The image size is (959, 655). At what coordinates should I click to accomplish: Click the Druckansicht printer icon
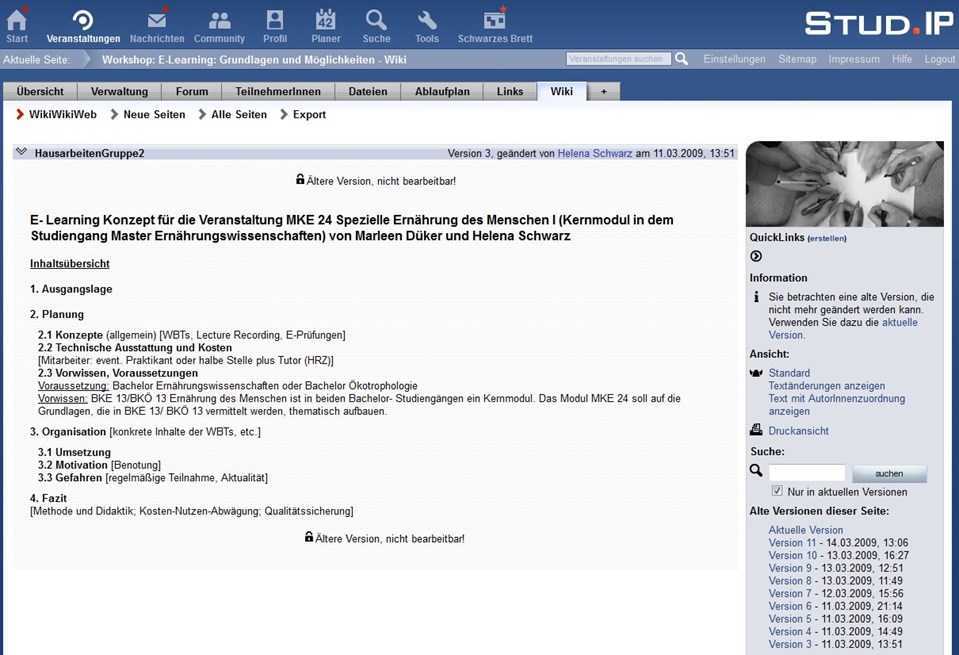coord(756,431)
